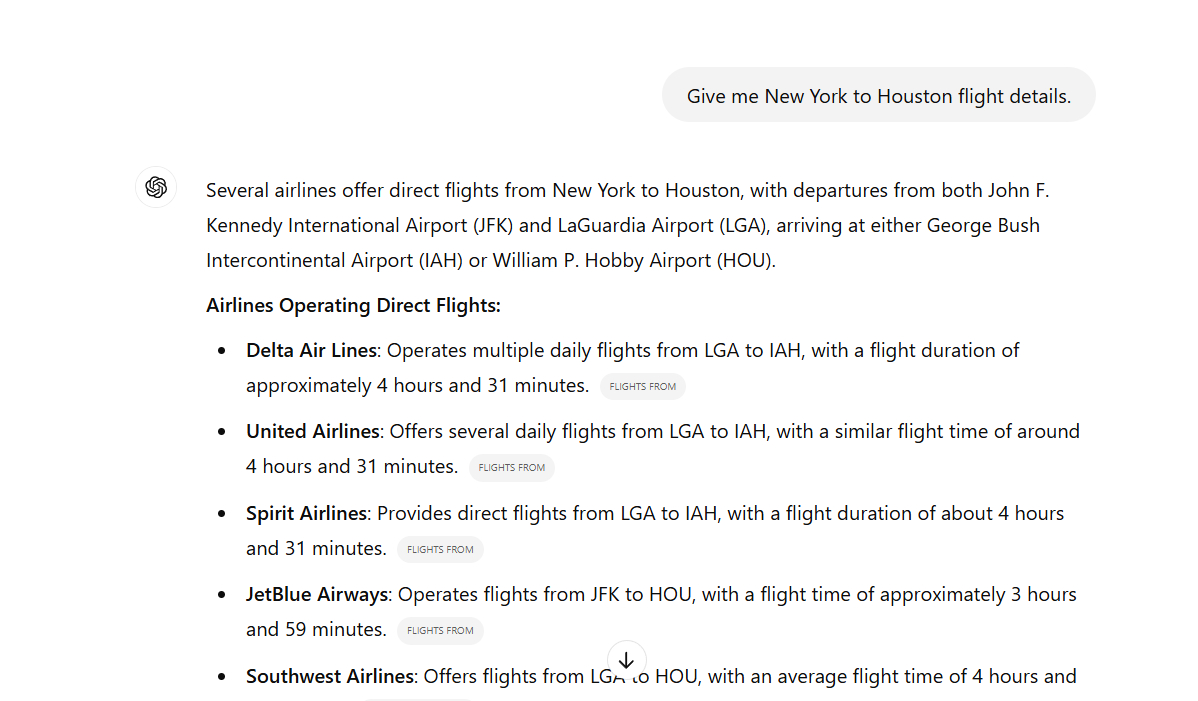
Task: Click the user message bubble about Houston flights
Action: click(878, 96)
